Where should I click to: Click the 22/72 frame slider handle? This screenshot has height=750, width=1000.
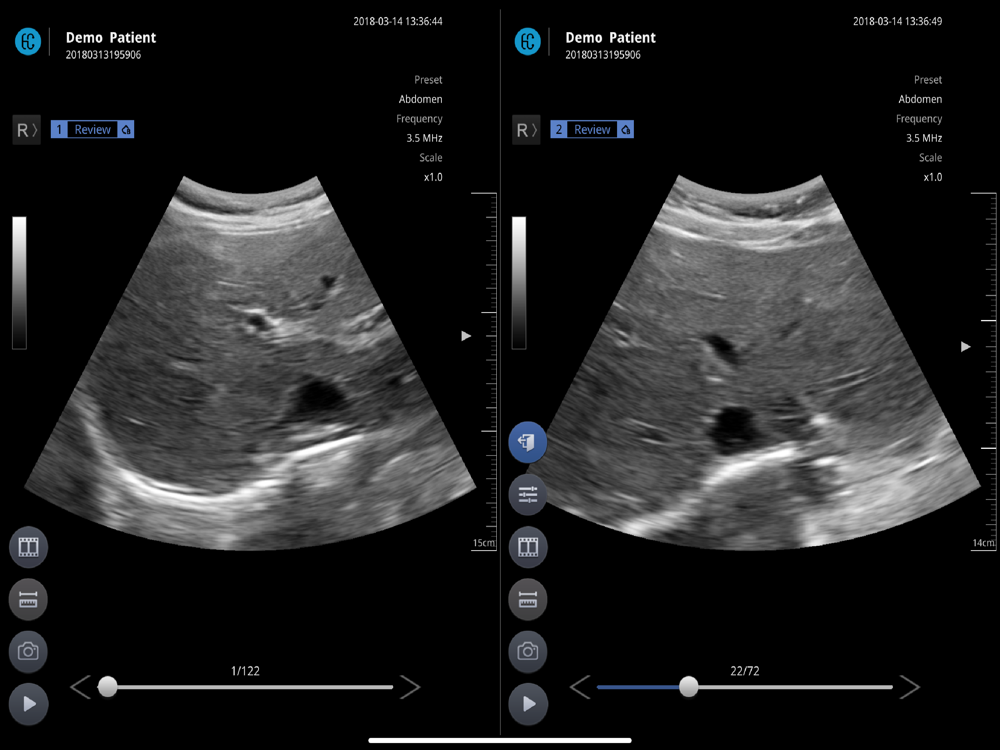689,687
